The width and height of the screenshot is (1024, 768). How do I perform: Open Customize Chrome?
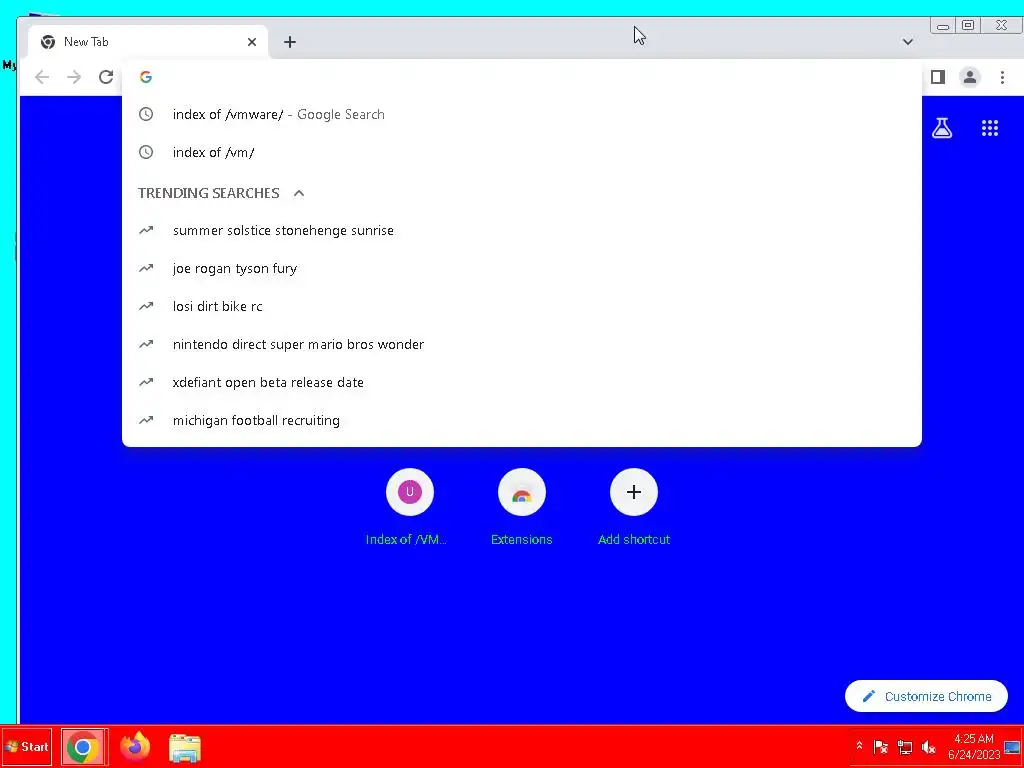coord(926,696)
